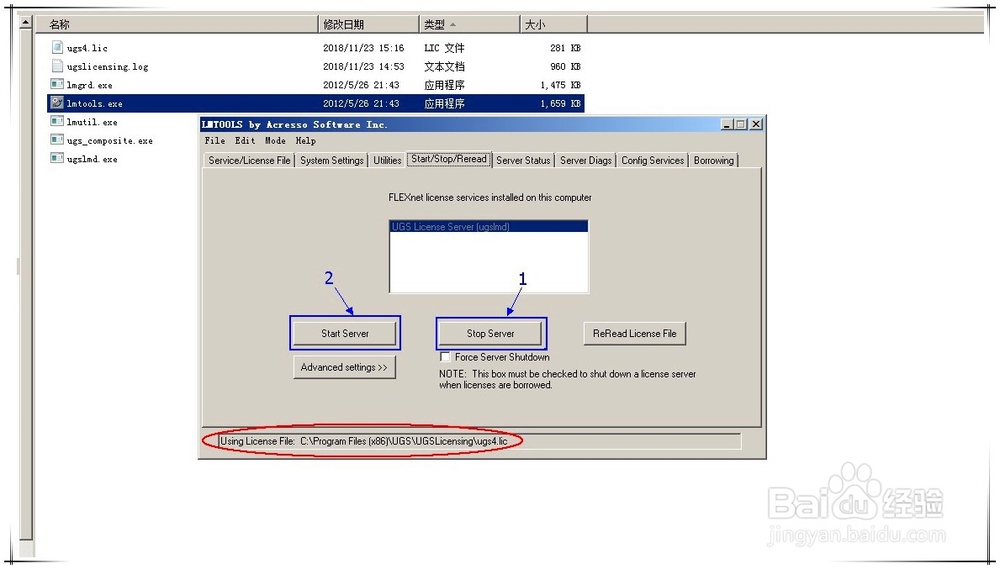The width and height of the screenshot is (1000, 569).
Task: Open the File menu in LMTOOLS
Action: point(215,140)
